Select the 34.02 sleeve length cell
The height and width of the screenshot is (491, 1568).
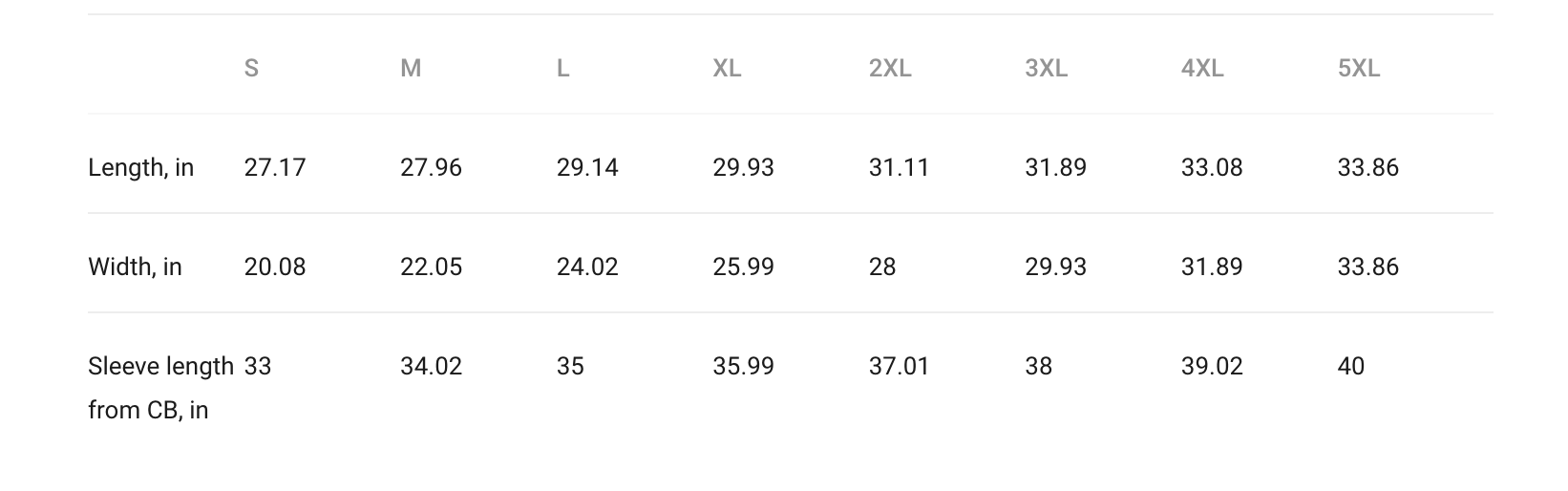click(x=431, y=366)
